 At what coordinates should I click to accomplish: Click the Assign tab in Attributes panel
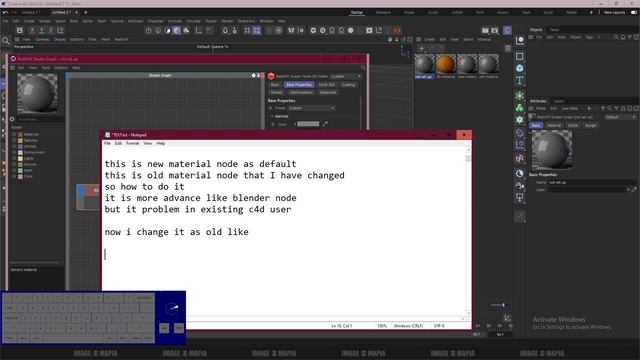pos(590,125)
